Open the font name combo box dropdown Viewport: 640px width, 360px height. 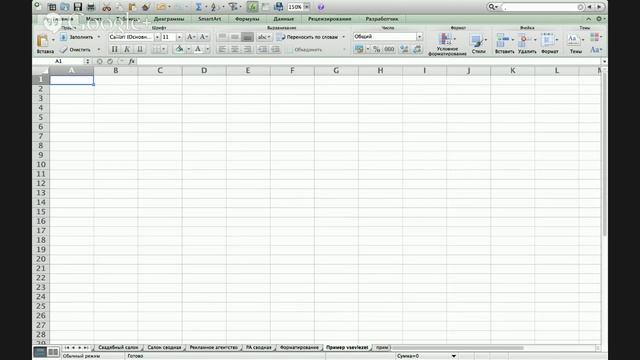[x=157, y=37]
